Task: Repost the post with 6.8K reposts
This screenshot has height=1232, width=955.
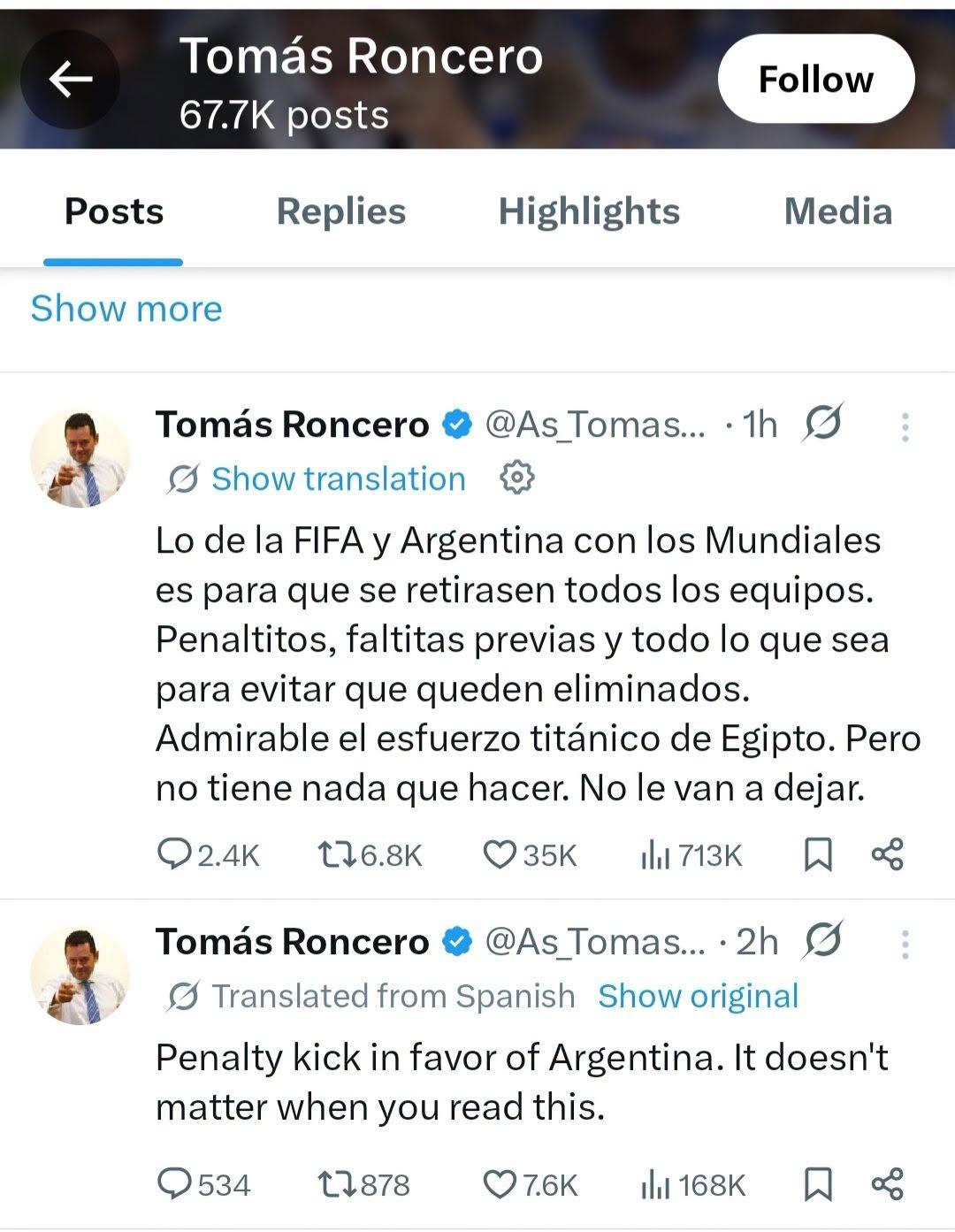Action: click(x=370, y=854)
